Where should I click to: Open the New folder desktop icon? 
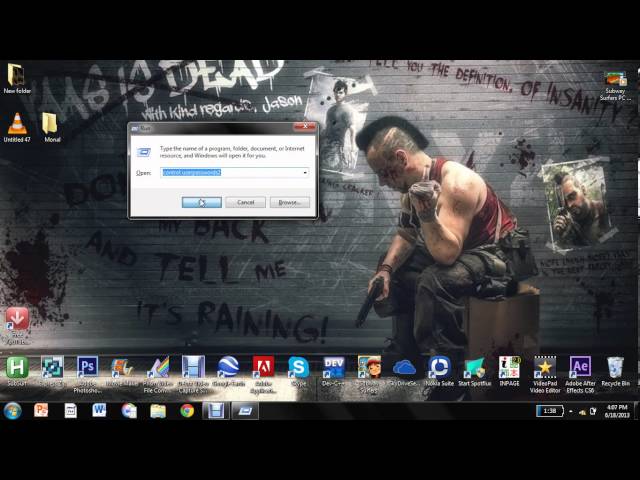(x=17, y=79)
